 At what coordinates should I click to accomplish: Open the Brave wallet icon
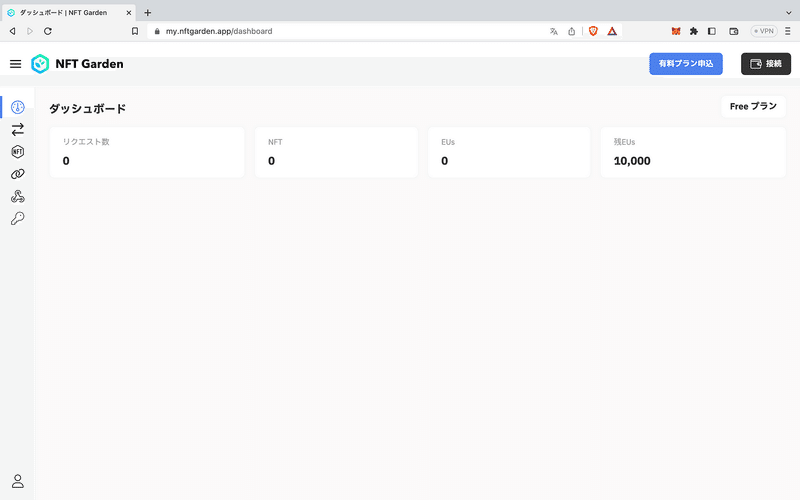point(734,31)
